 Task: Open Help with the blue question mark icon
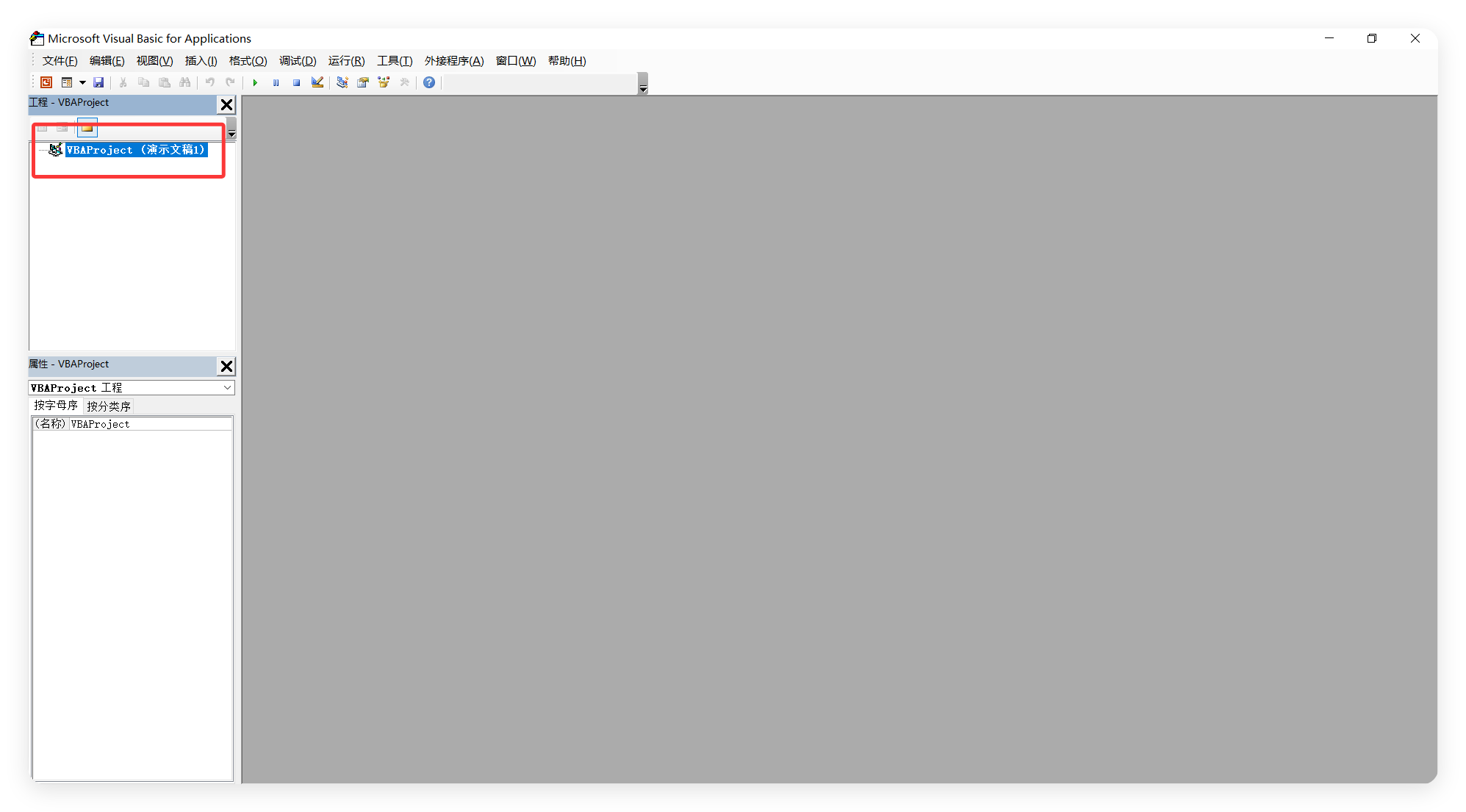(x=428, y=82)
